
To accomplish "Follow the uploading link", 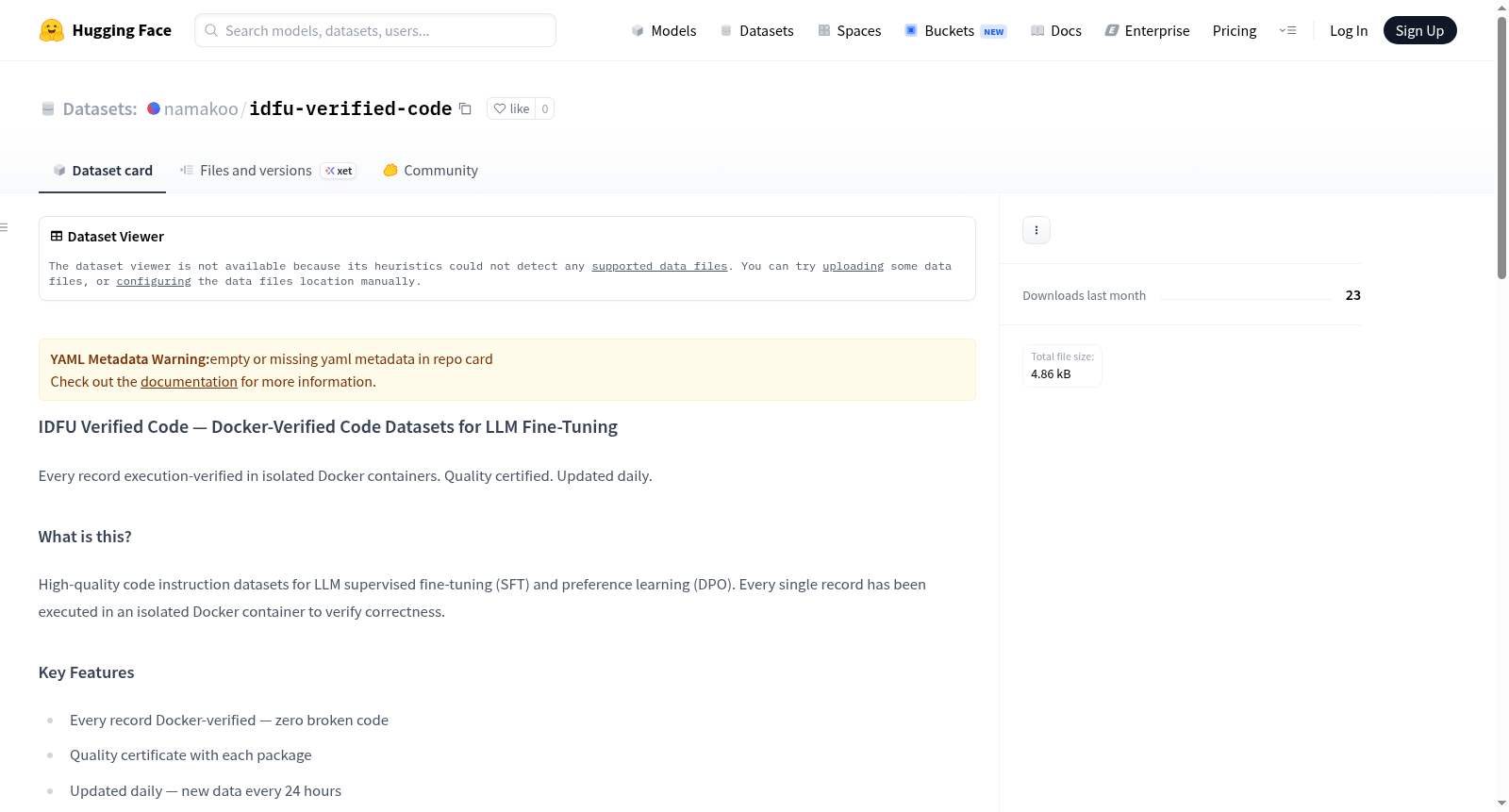I will pos(854,266).
